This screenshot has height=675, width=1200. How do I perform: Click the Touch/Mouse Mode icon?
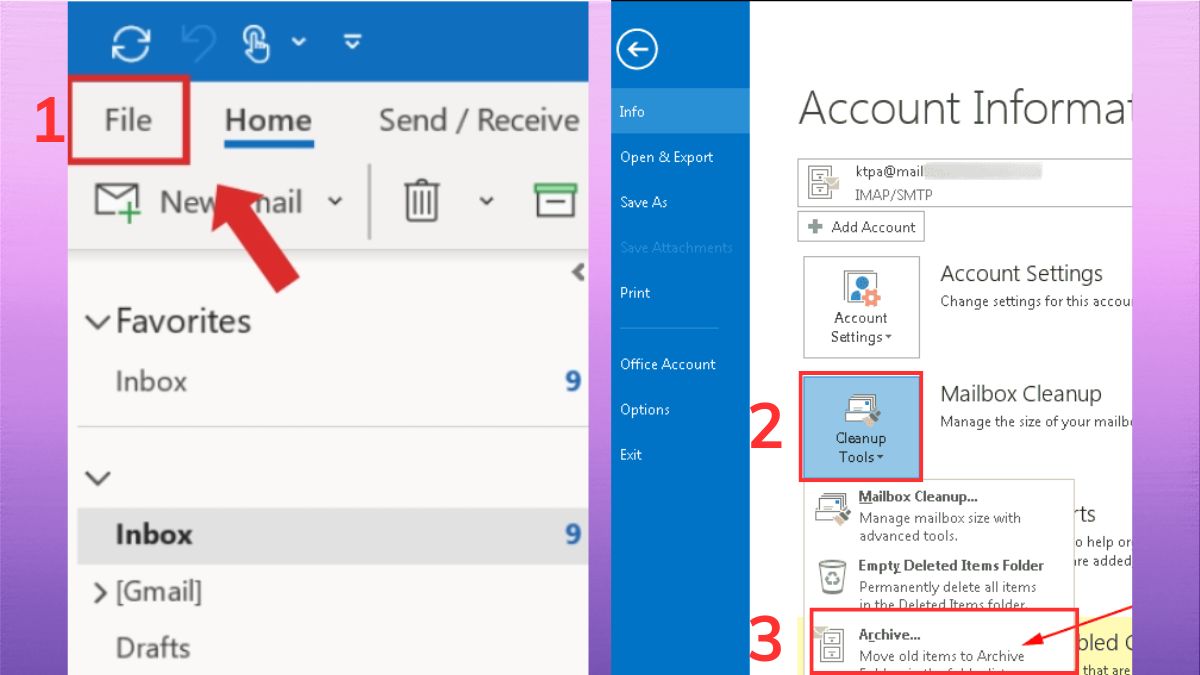[258, 43]
